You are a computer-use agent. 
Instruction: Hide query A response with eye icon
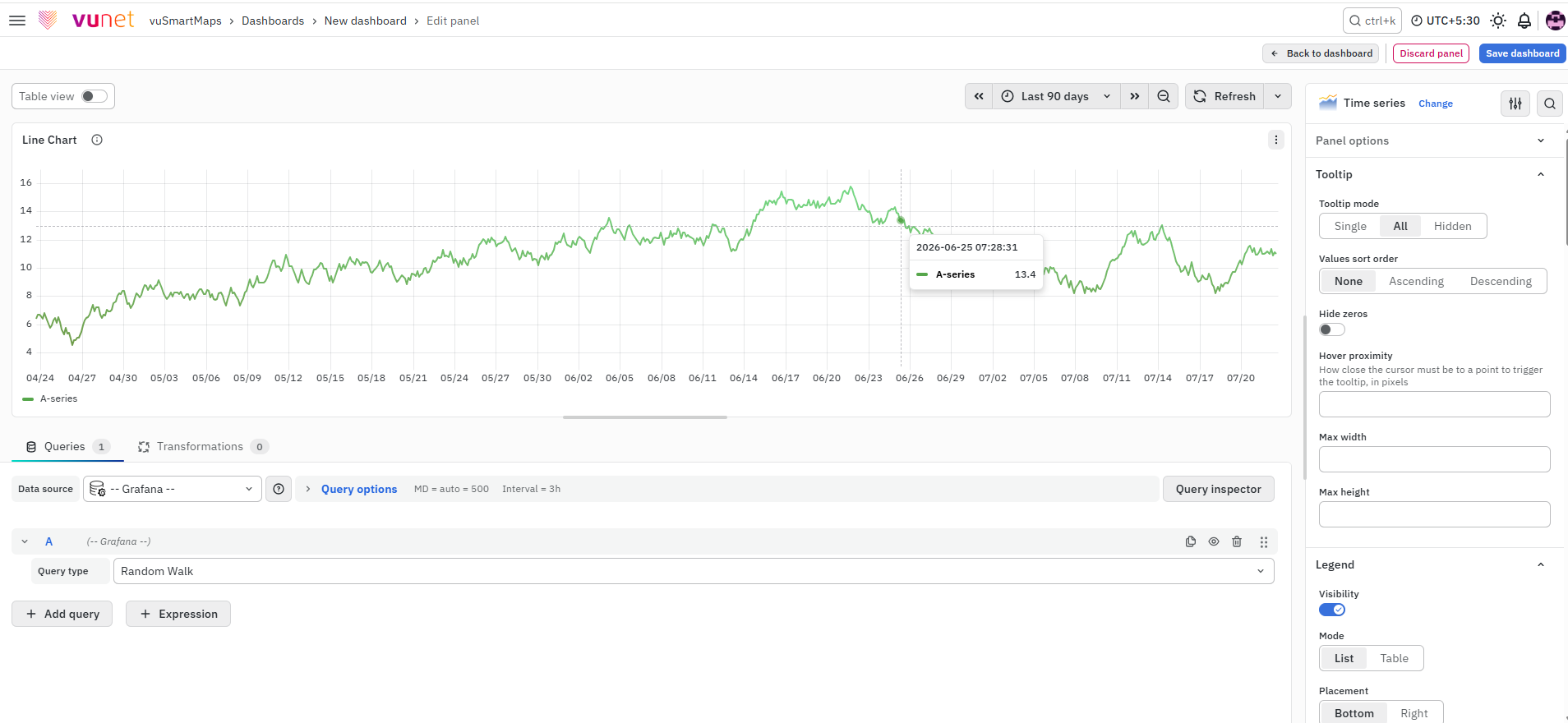[1214, 541]
